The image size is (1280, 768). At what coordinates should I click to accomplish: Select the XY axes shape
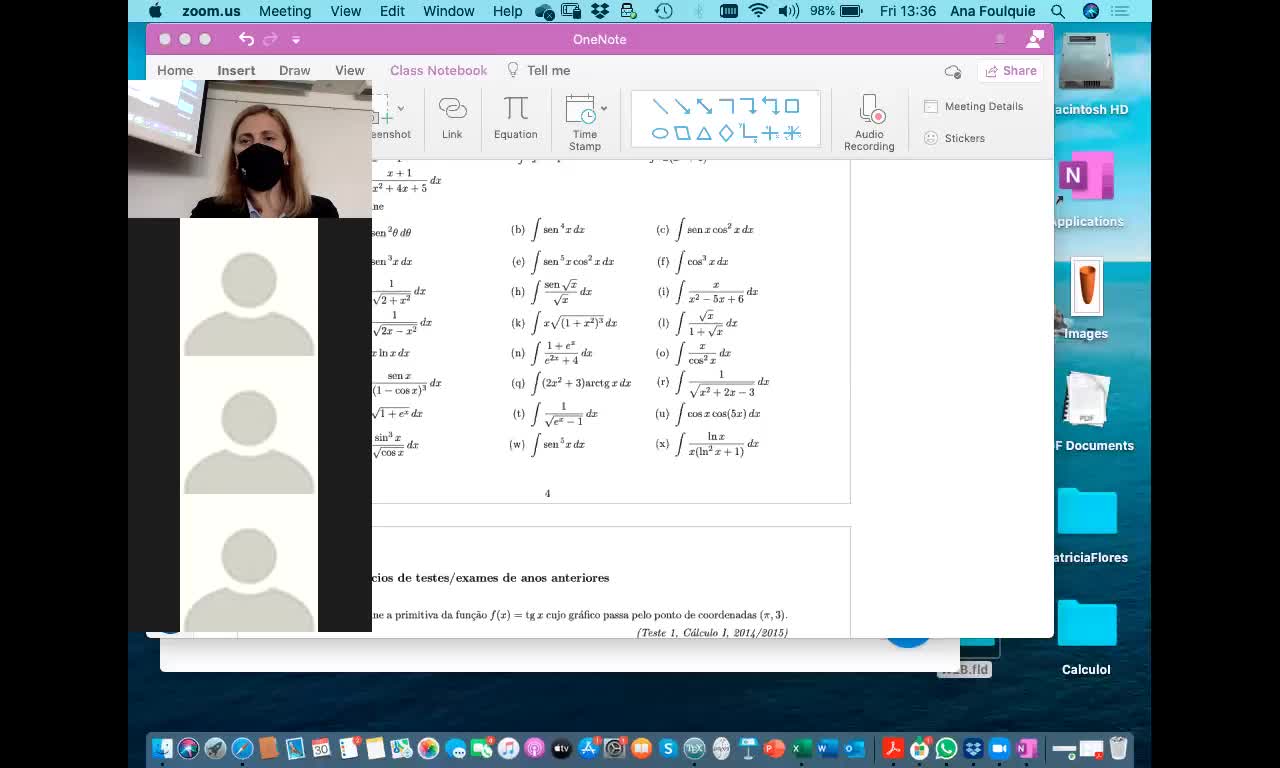748,133
